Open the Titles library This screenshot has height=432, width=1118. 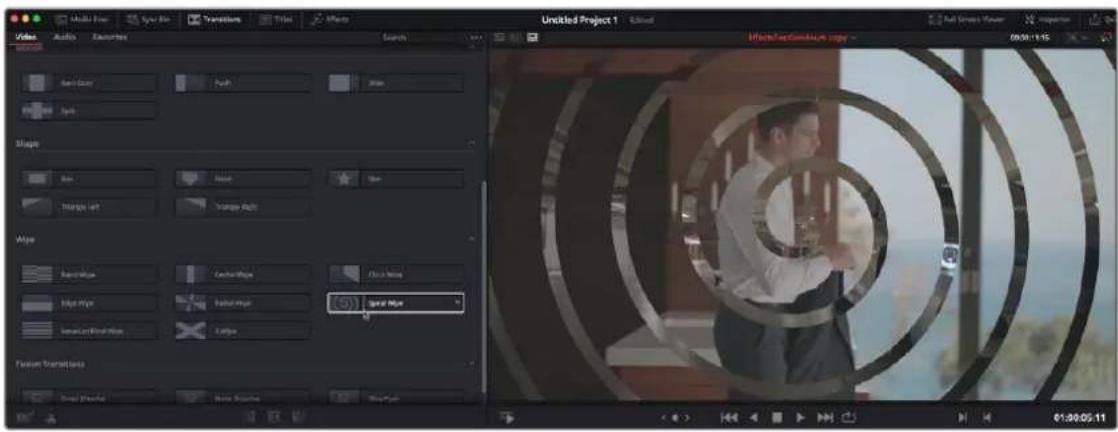(276, 19)
